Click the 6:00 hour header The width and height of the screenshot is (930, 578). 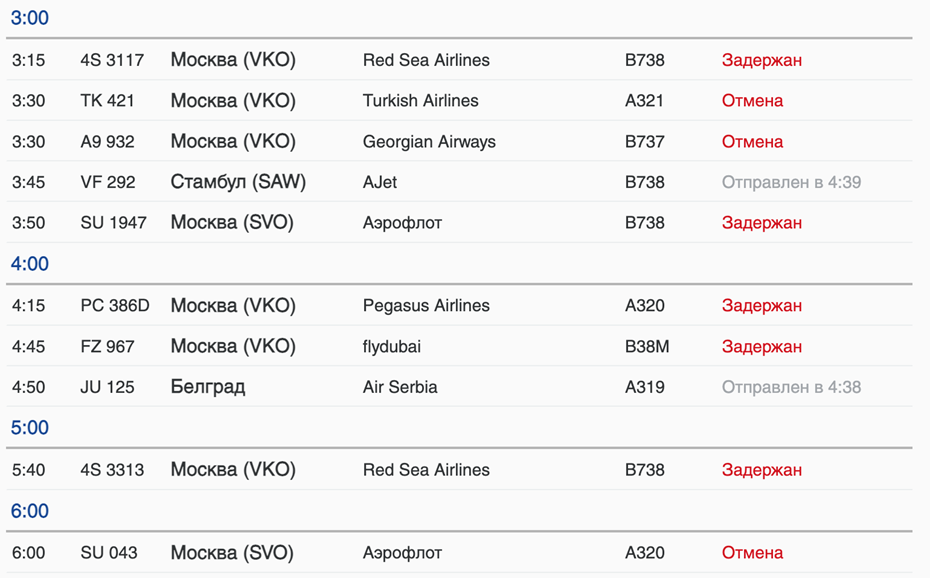[x=30, y=511]
